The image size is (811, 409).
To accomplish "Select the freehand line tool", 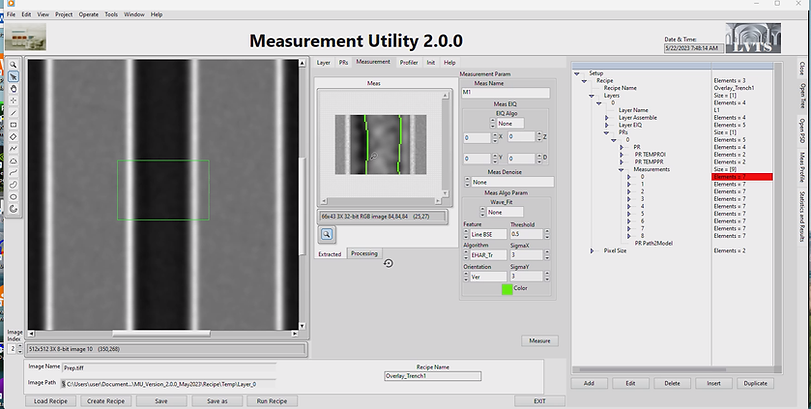I will (x=13, y=173).
